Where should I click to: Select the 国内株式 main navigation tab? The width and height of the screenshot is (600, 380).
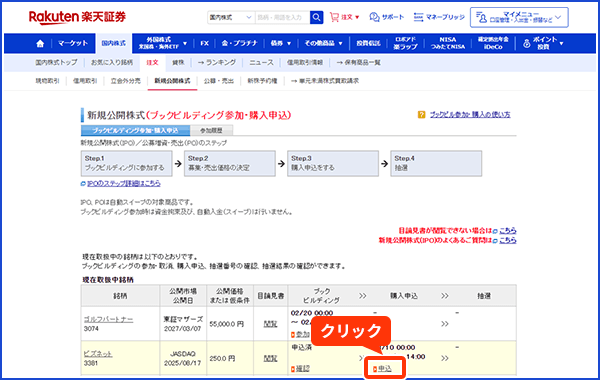tap(114, 43)
